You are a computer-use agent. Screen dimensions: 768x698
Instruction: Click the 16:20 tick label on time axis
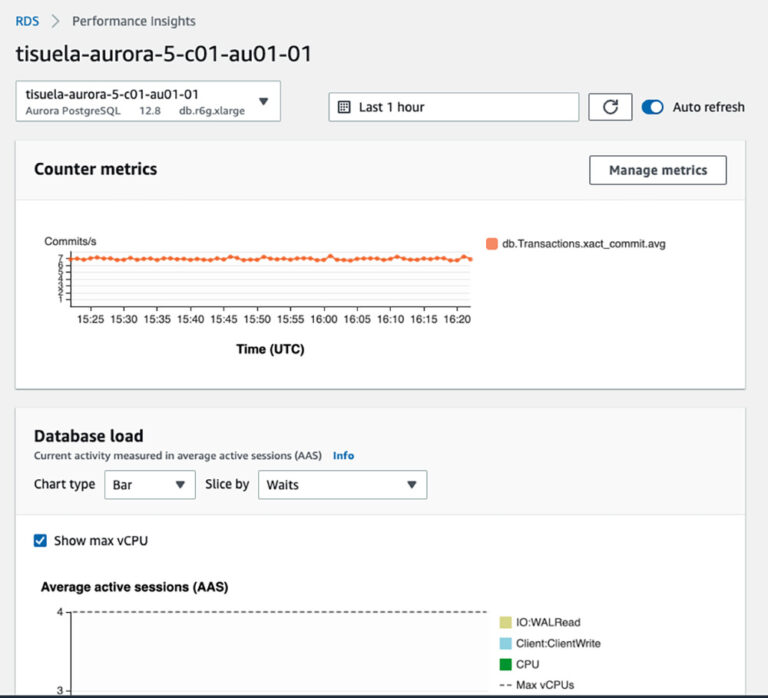coord(457,319)
